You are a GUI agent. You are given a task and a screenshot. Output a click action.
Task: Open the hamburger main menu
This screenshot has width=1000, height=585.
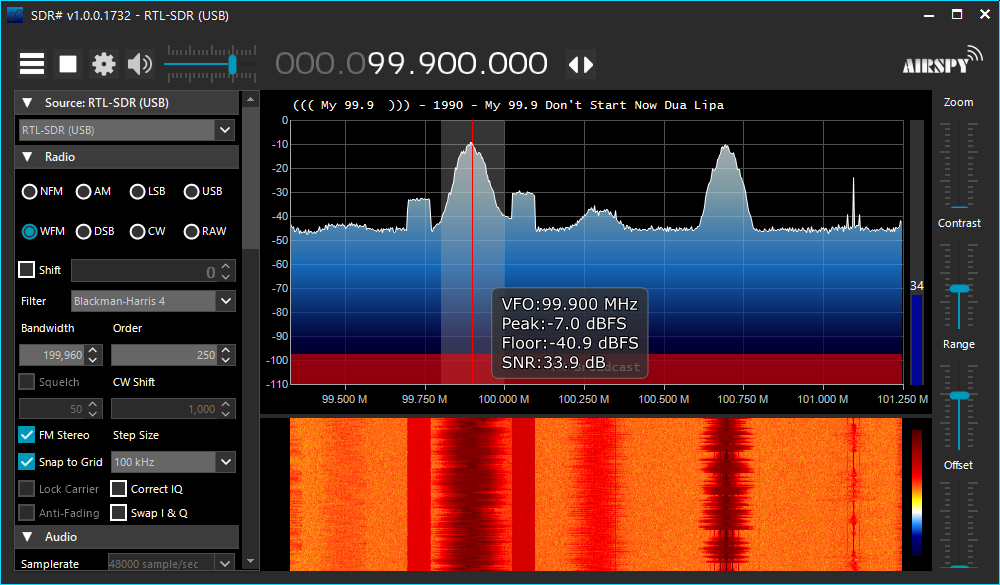coord(32,64)
